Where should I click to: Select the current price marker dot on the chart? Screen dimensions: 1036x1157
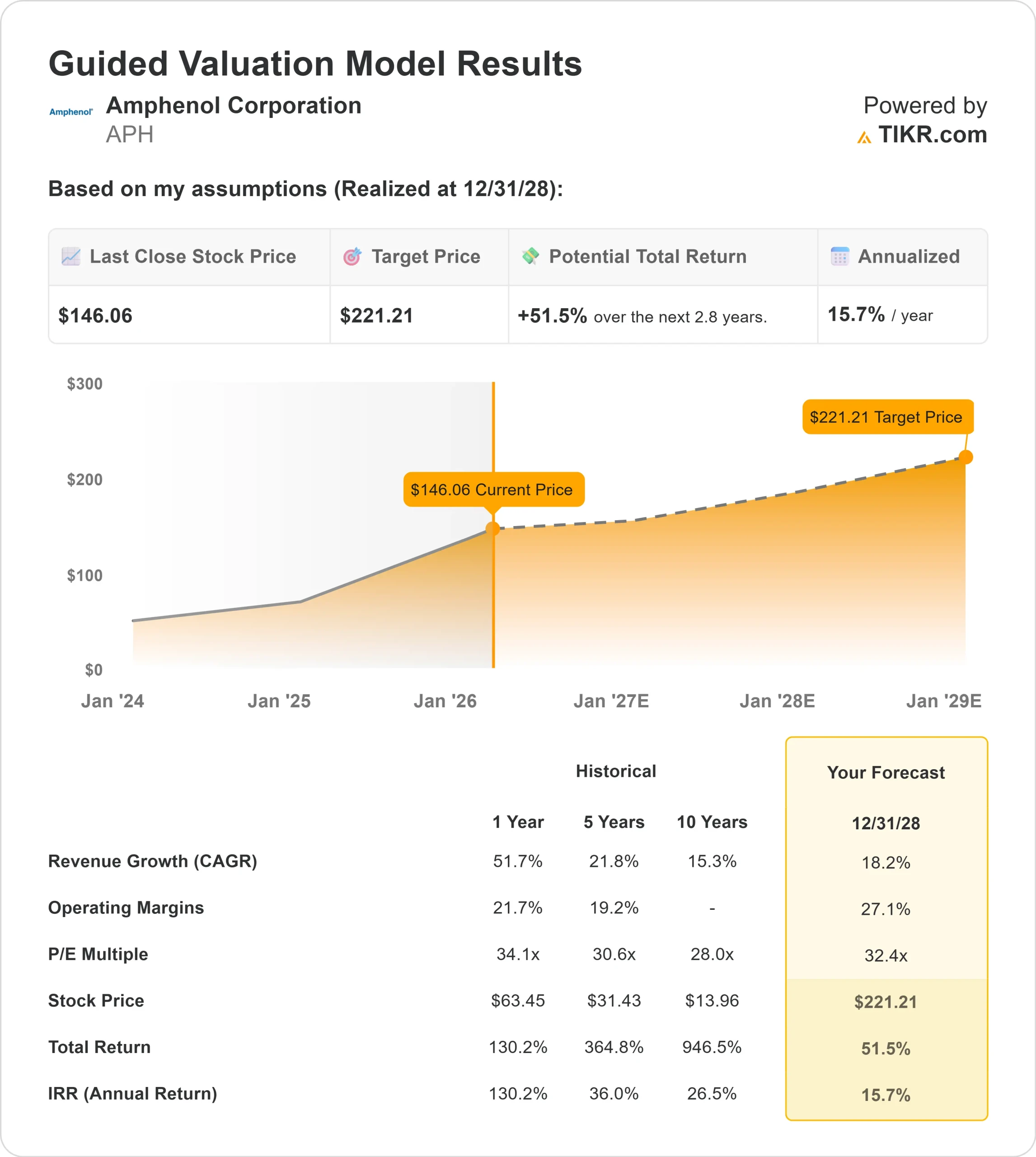[493, 528]
